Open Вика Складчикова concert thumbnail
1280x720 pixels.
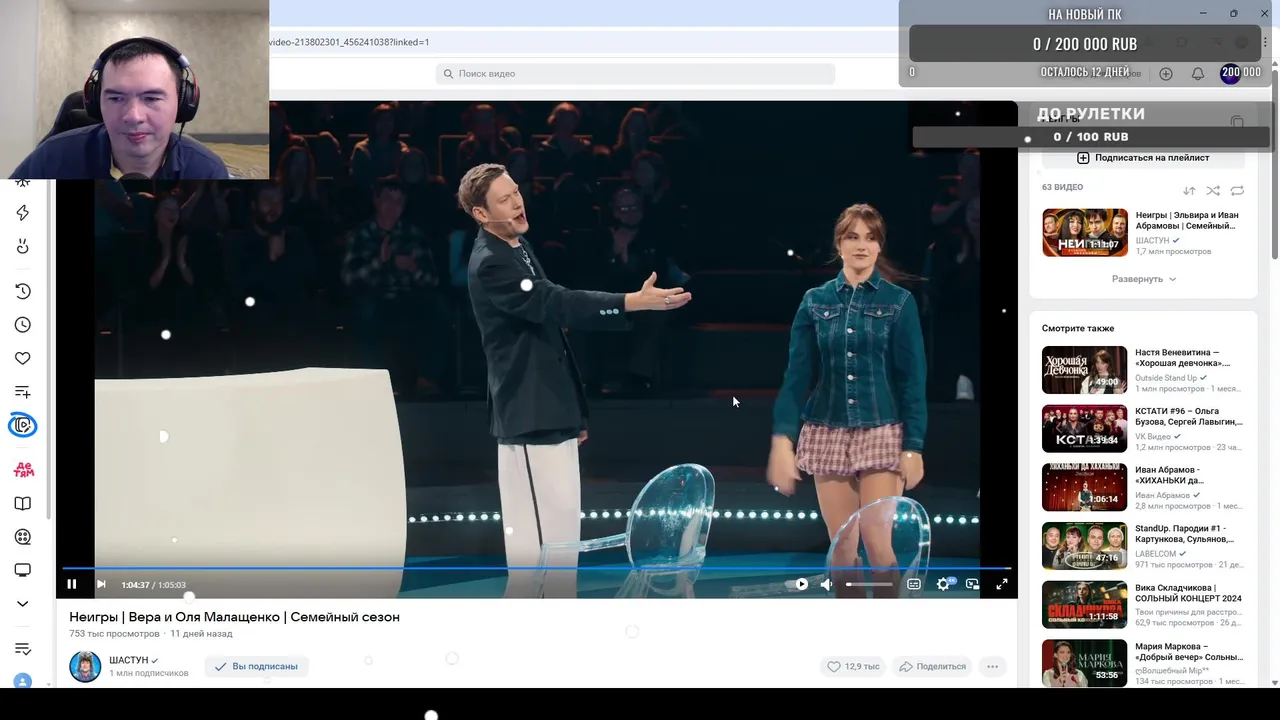(1085, 605)
